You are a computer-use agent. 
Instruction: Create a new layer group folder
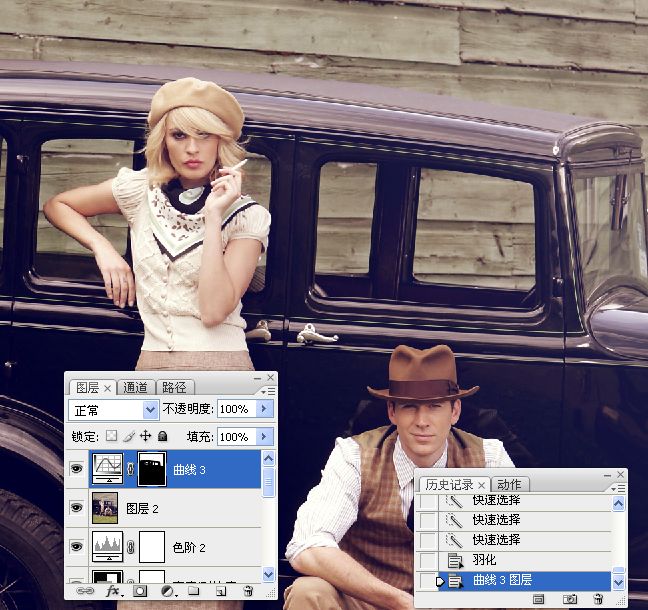point(193,591)
